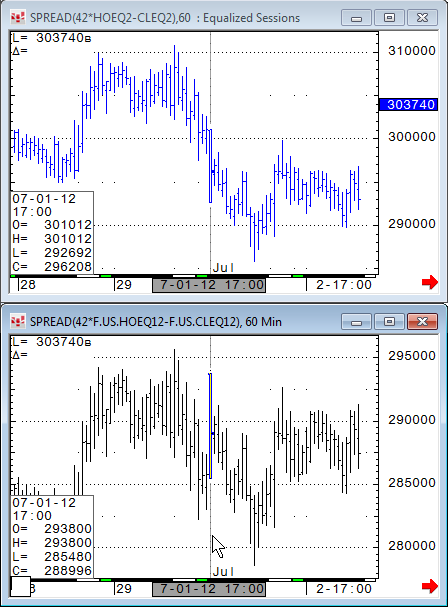Maximize the Equalized Sessions chart window
This screenshot has height=607, width=448.
tap(389, 18)
